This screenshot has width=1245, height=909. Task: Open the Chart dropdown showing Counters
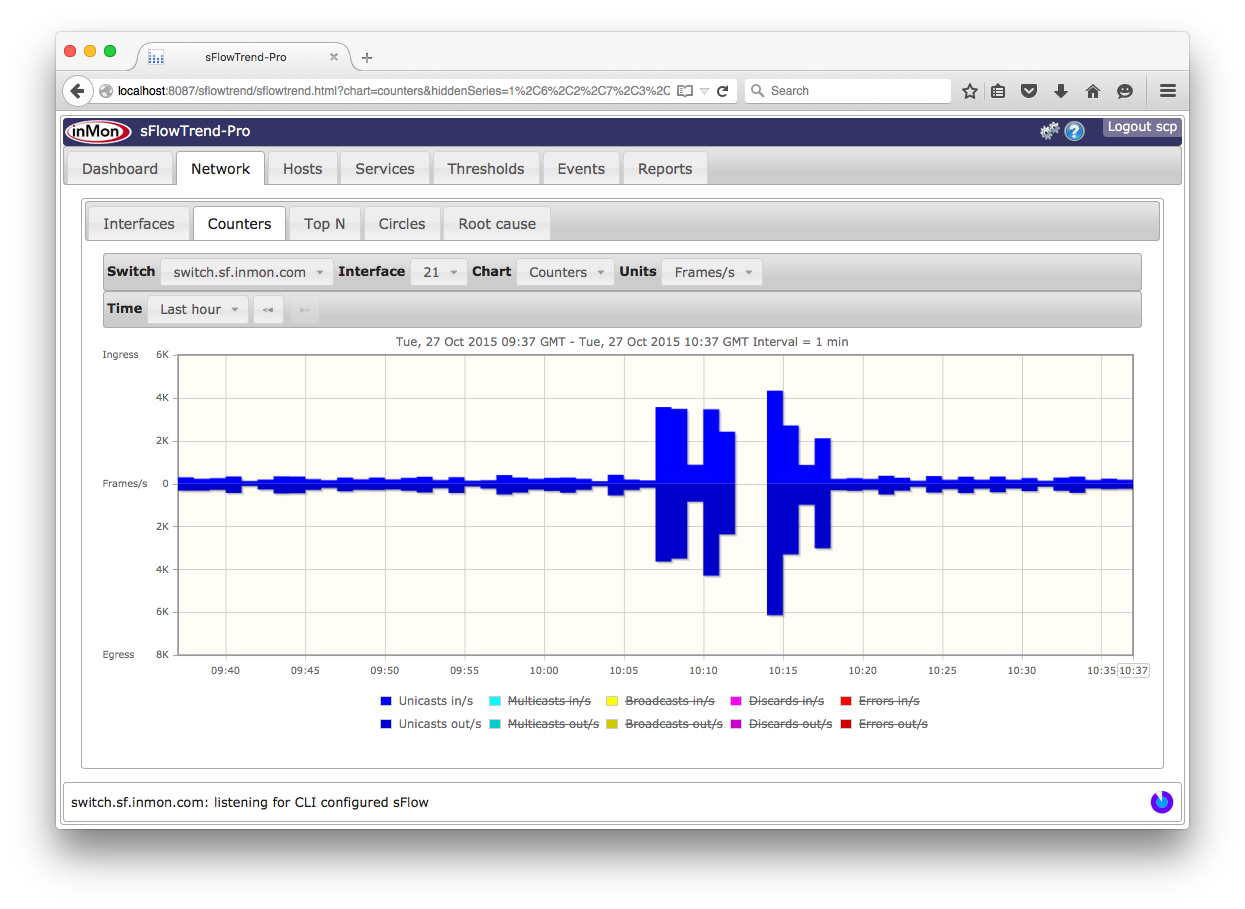pyautogui.click(x=566, y=272)
